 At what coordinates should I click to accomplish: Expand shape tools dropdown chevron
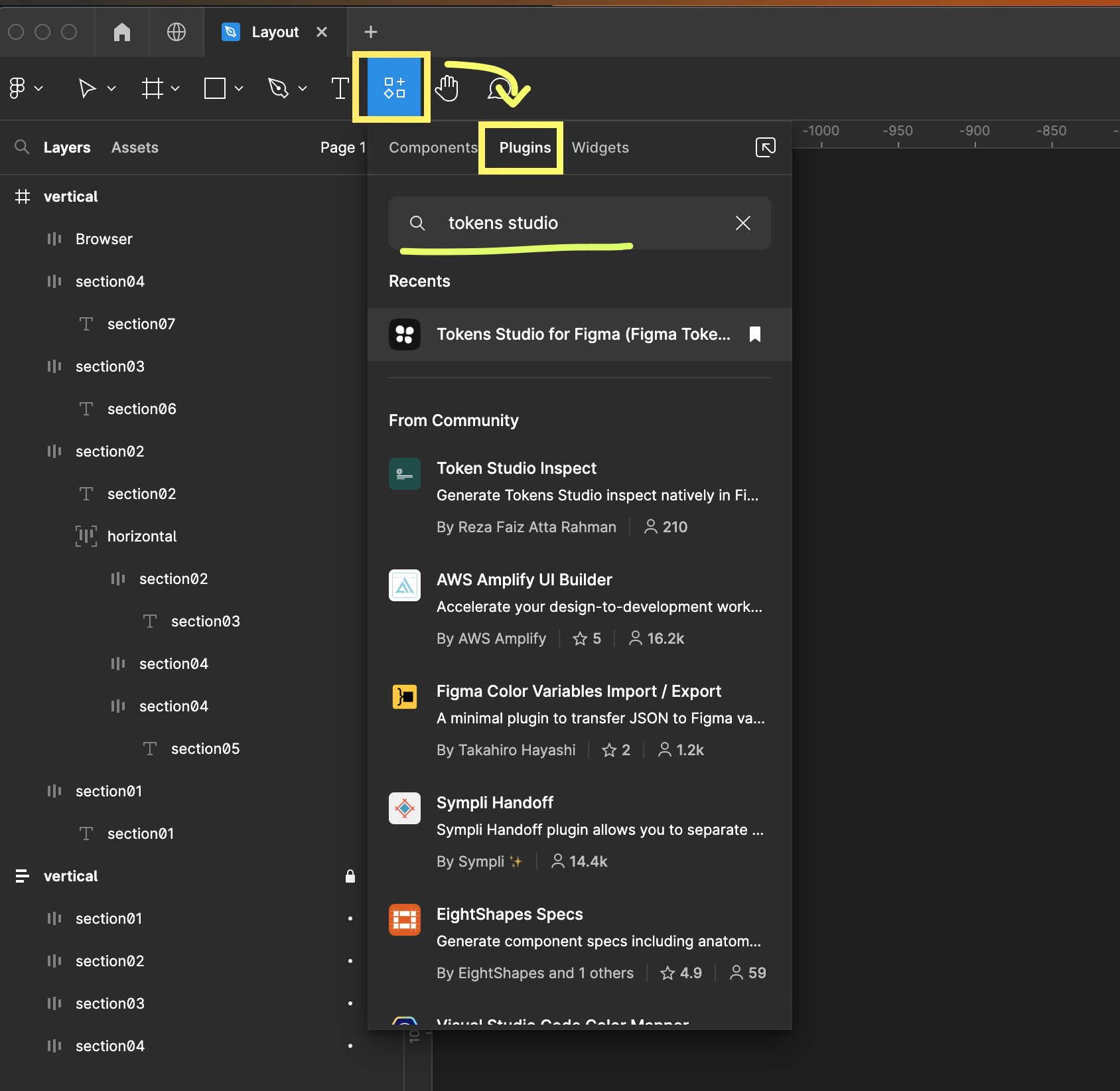pyautogui.click(x=239, y=88)
